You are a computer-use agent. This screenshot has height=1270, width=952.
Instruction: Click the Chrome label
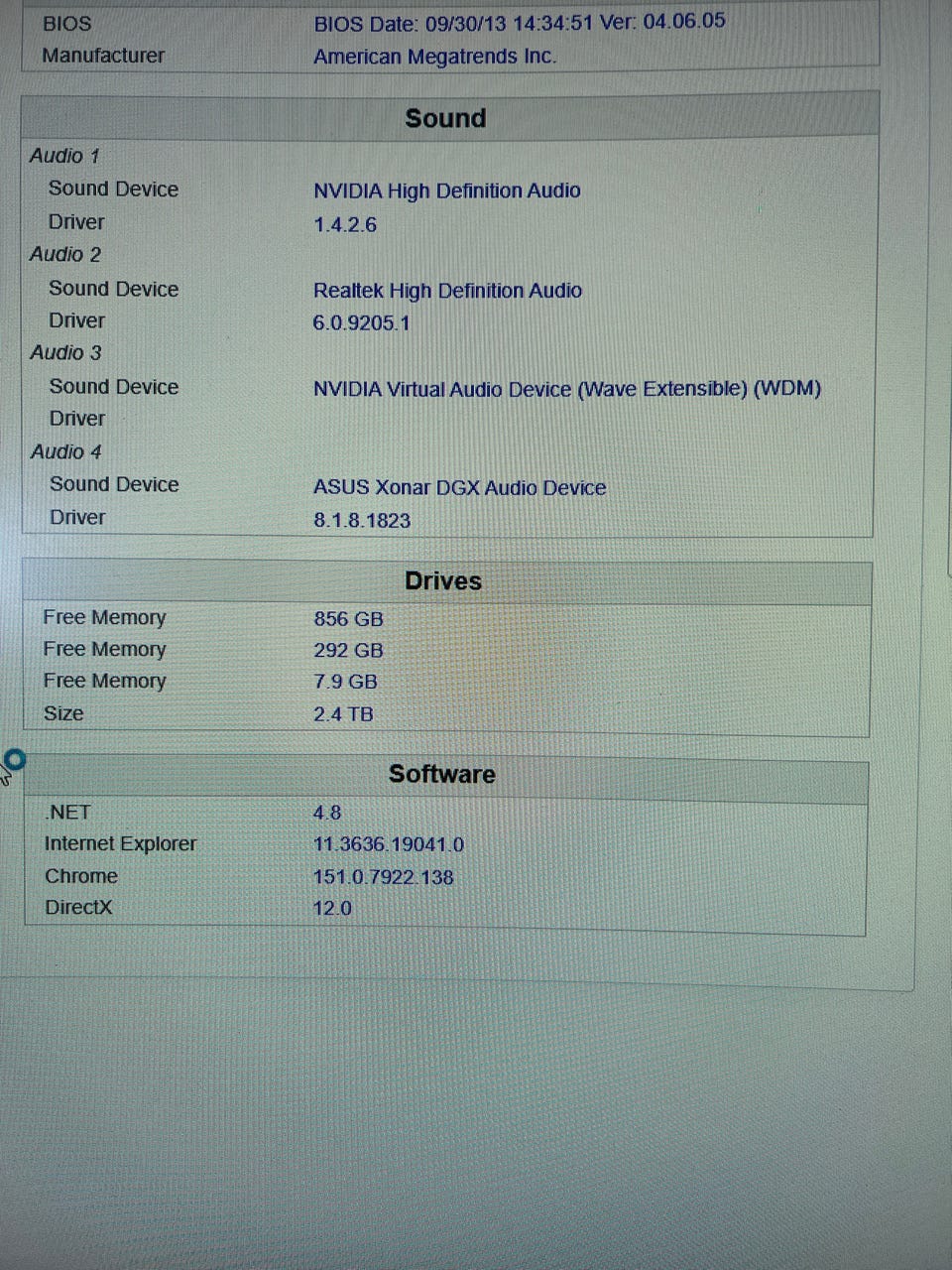pos(81,876)
